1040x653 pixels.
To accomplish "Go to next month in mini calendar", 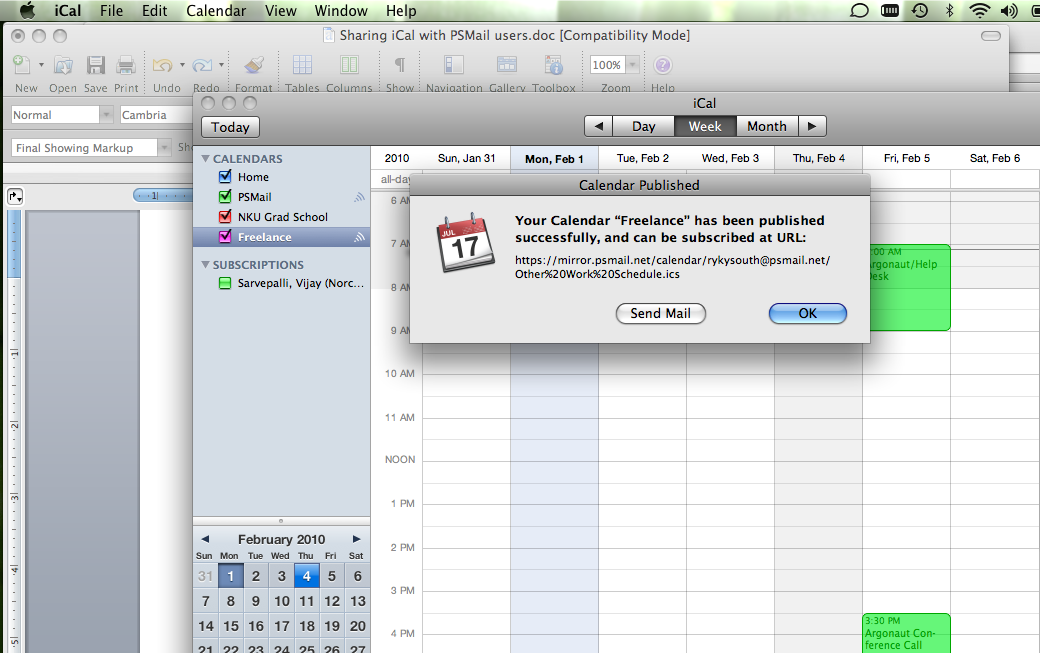I will click(x=357, y=539).
